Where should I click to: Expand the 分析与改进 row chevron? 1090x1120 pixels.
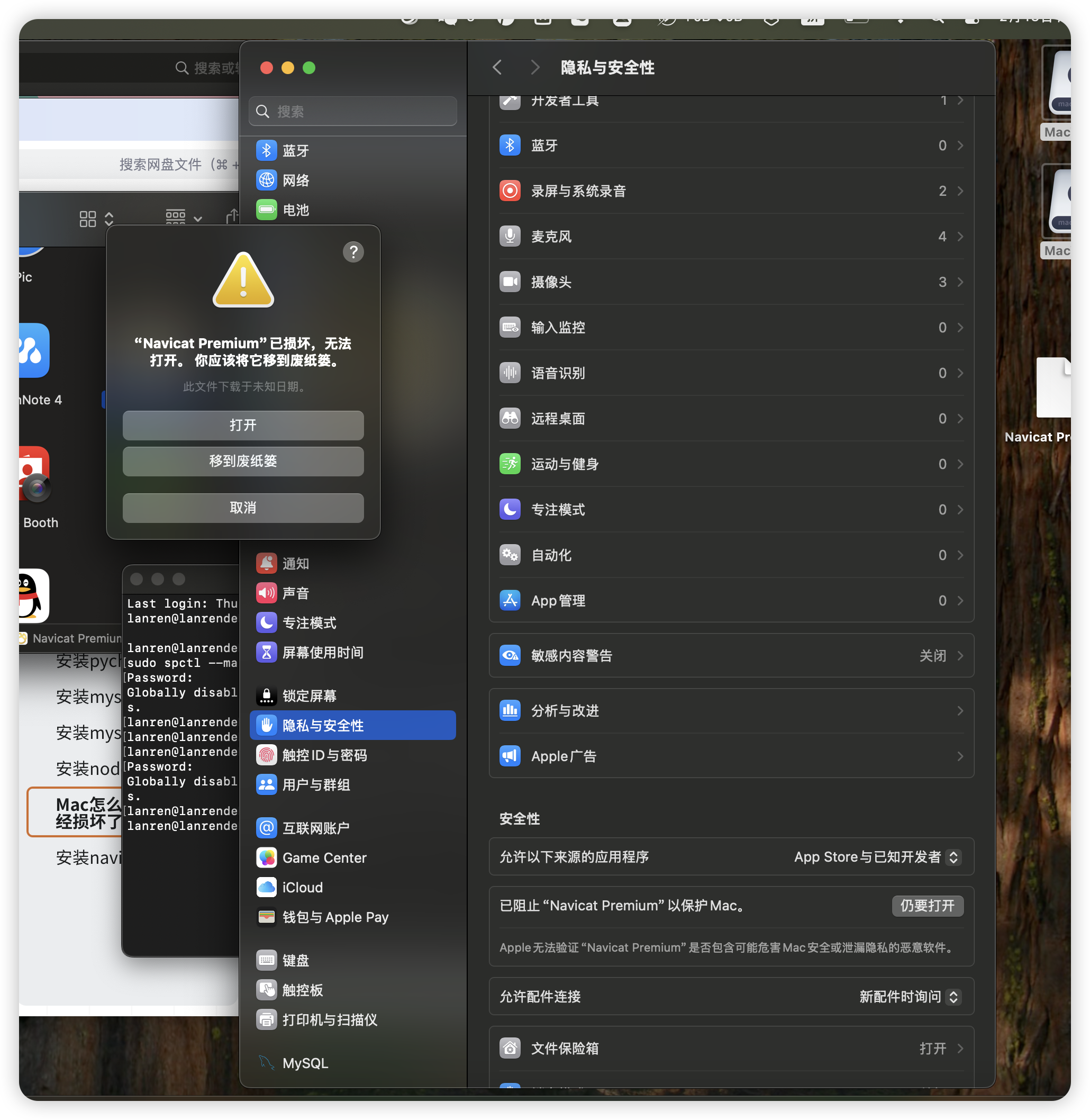(x=960, y=711)
